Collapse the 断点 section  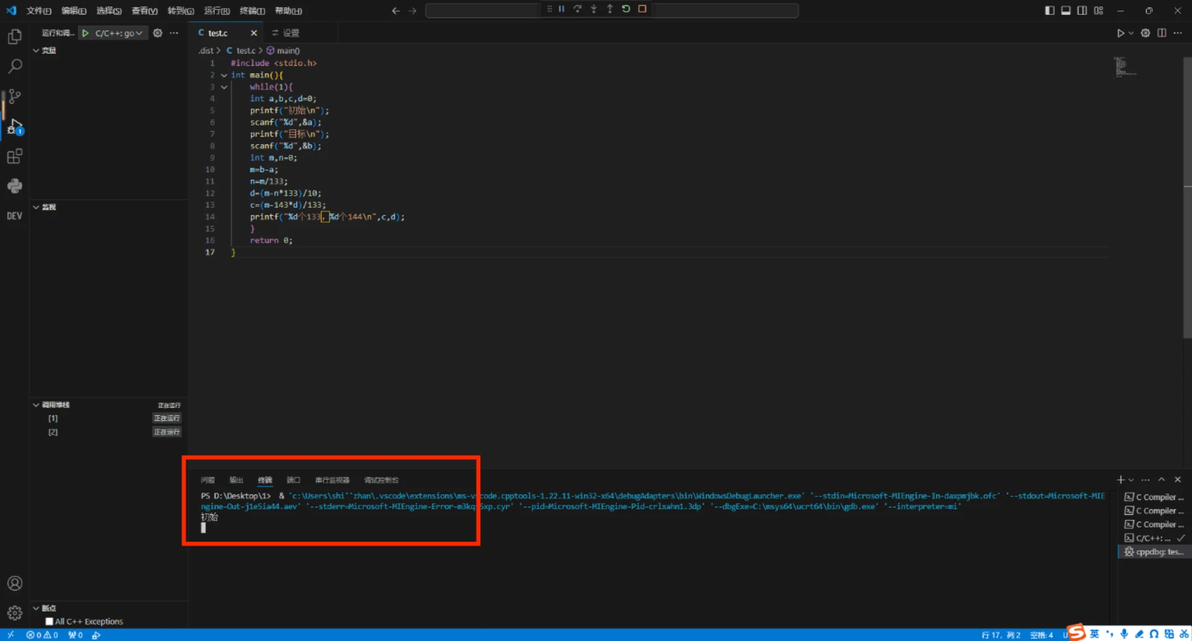tap(36, 608)
